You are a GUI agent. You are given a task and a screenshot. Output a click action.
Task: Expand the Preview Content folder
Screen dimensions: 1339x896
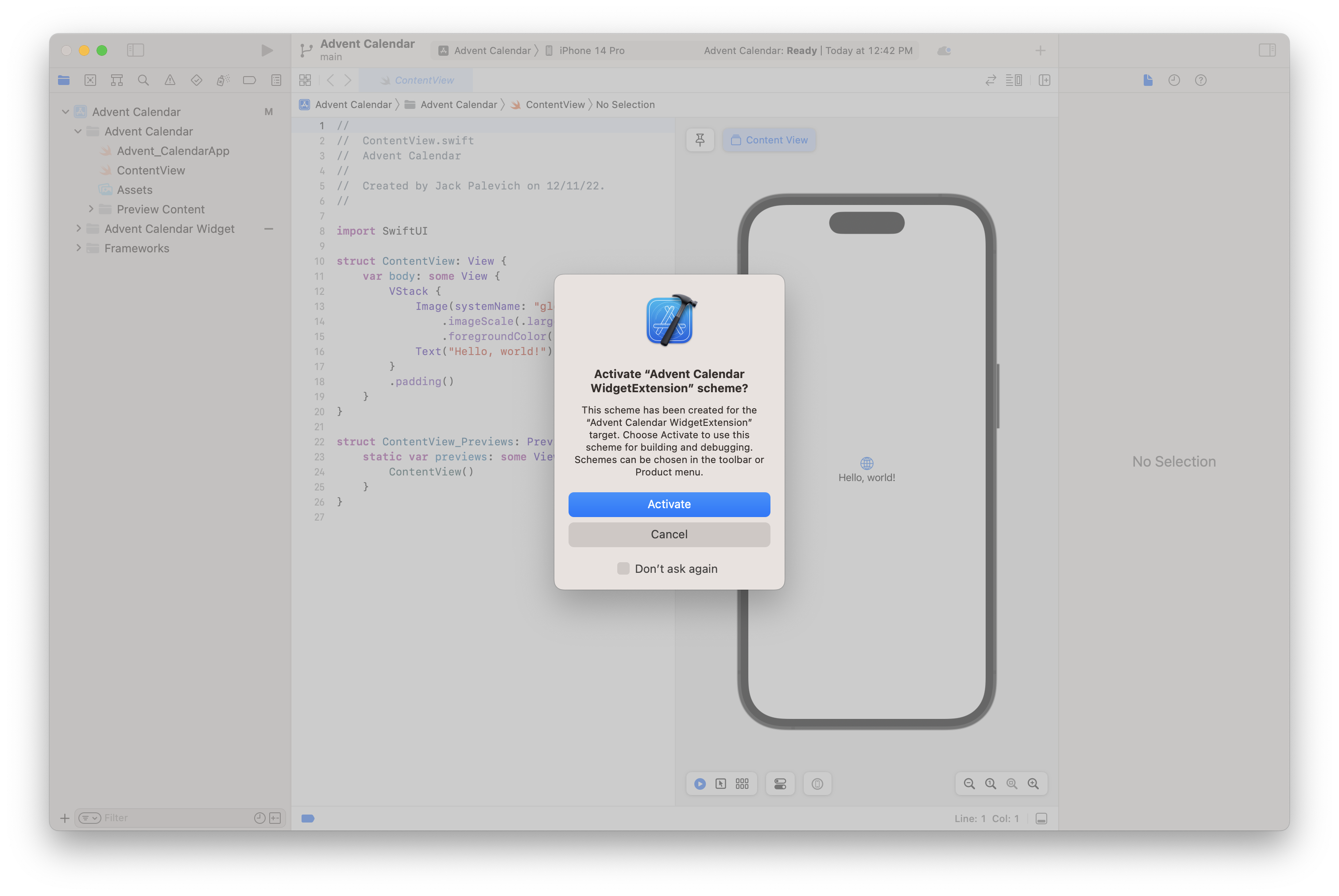pyautogui.click(x=91, y=209)
